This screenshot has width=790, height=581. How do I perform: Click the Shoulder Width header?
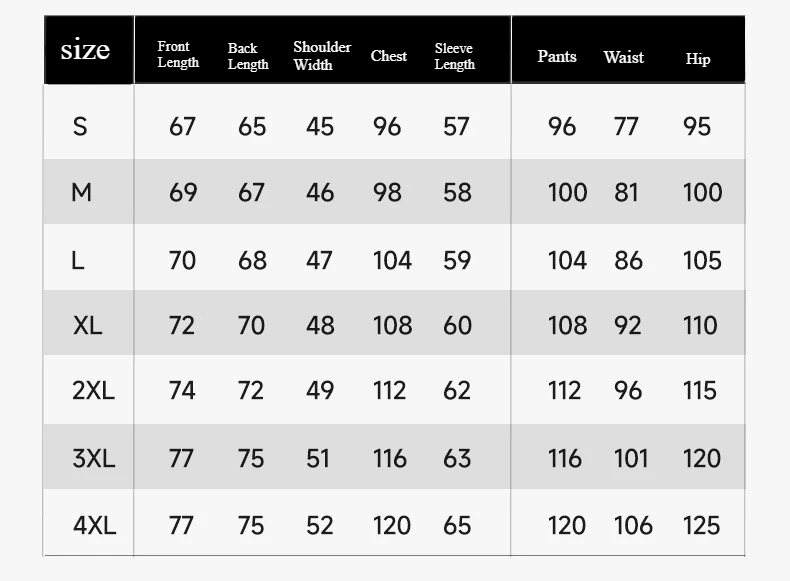pos(322,55)
